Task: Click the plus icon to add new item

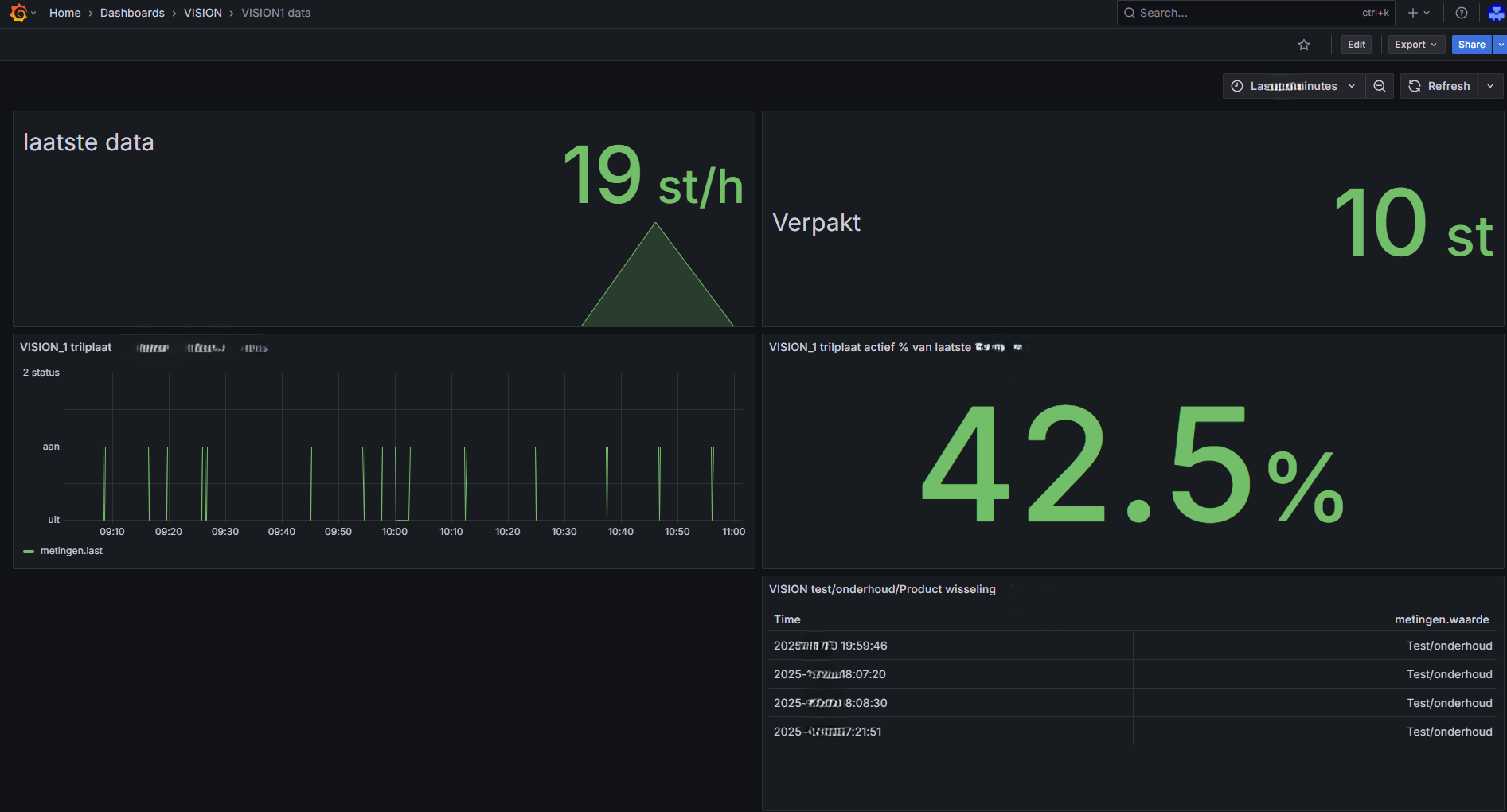Action: [x=1411, y=13]
